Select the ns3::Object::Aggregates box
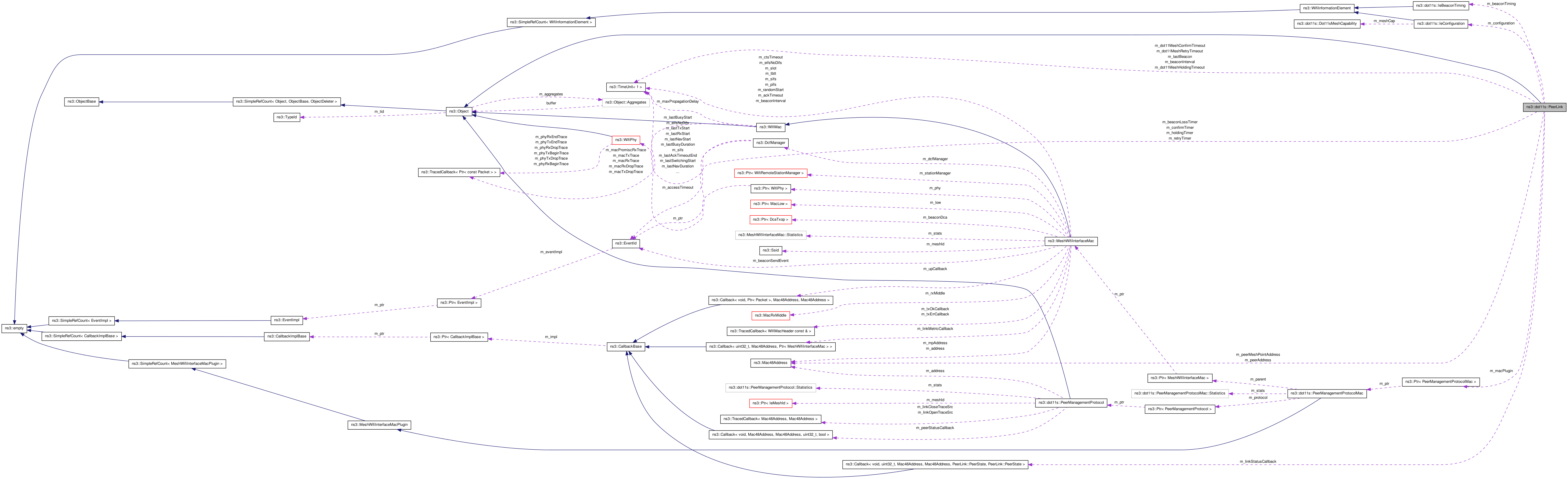Screen dimensions: 1568x479 coord(625,102)
